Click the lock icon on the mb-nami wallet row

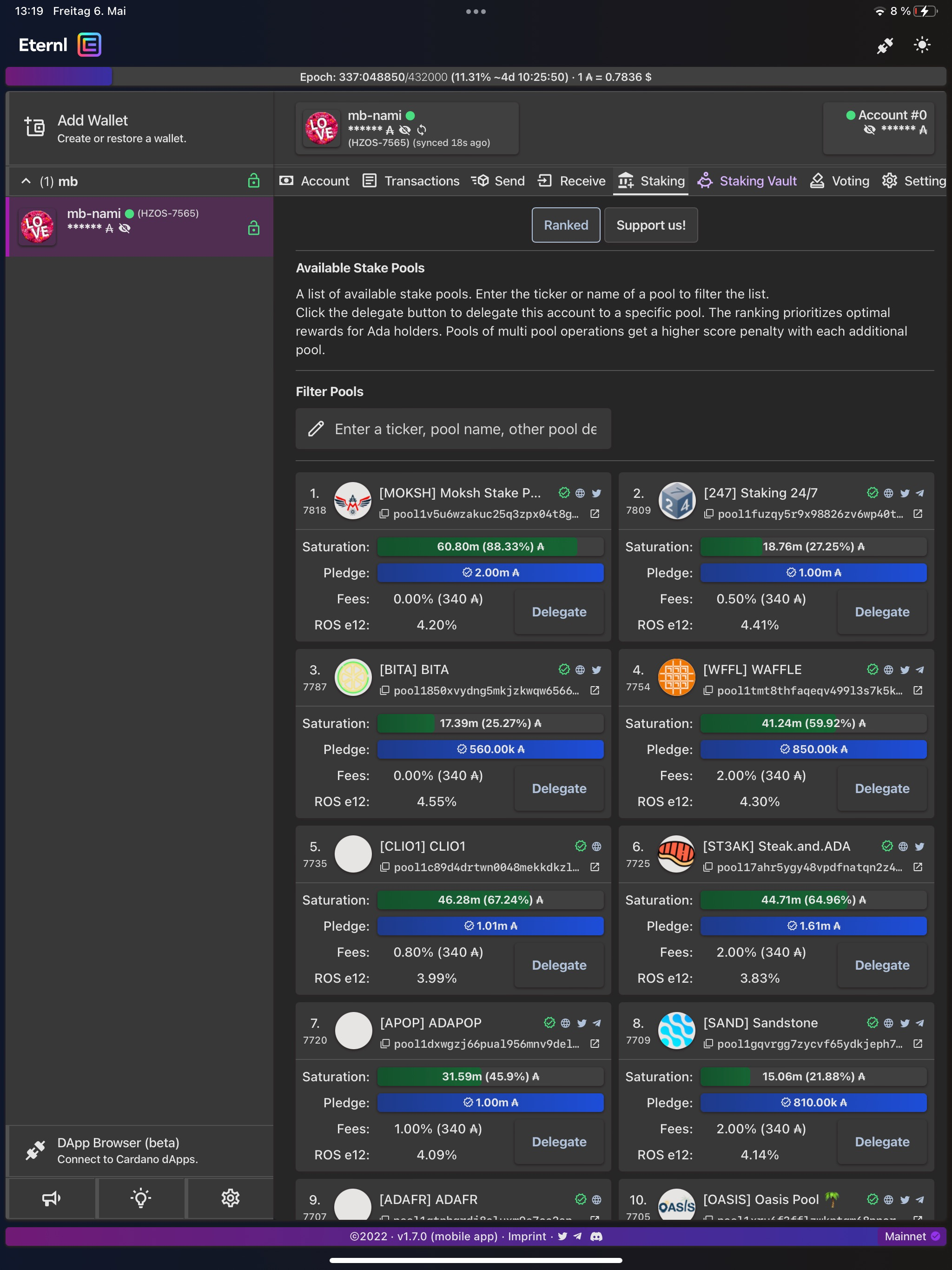pos(253,229)
